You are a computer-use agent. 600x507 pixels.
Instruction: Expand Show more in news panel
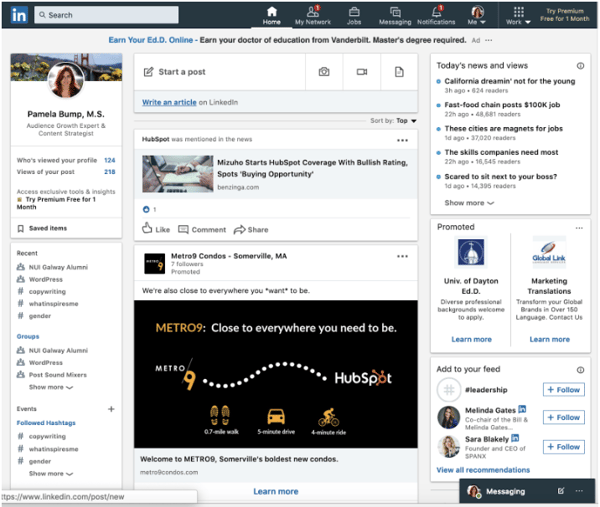click(x=468, y=203)
